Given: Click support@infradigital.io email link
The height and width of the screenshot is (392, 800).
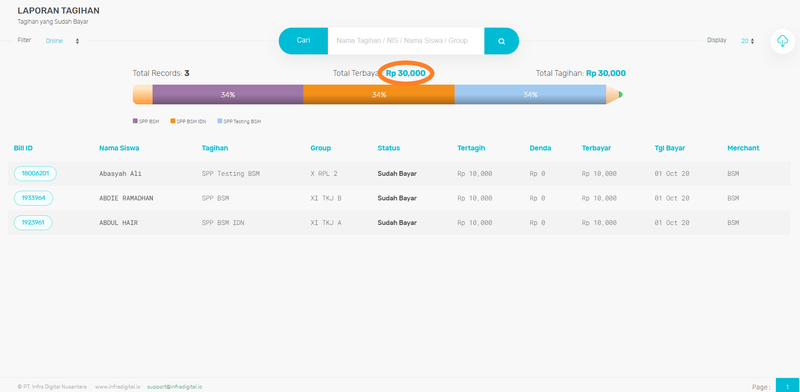Looking at the screenshot, I should pyautogui.click(x=174, y=387).
